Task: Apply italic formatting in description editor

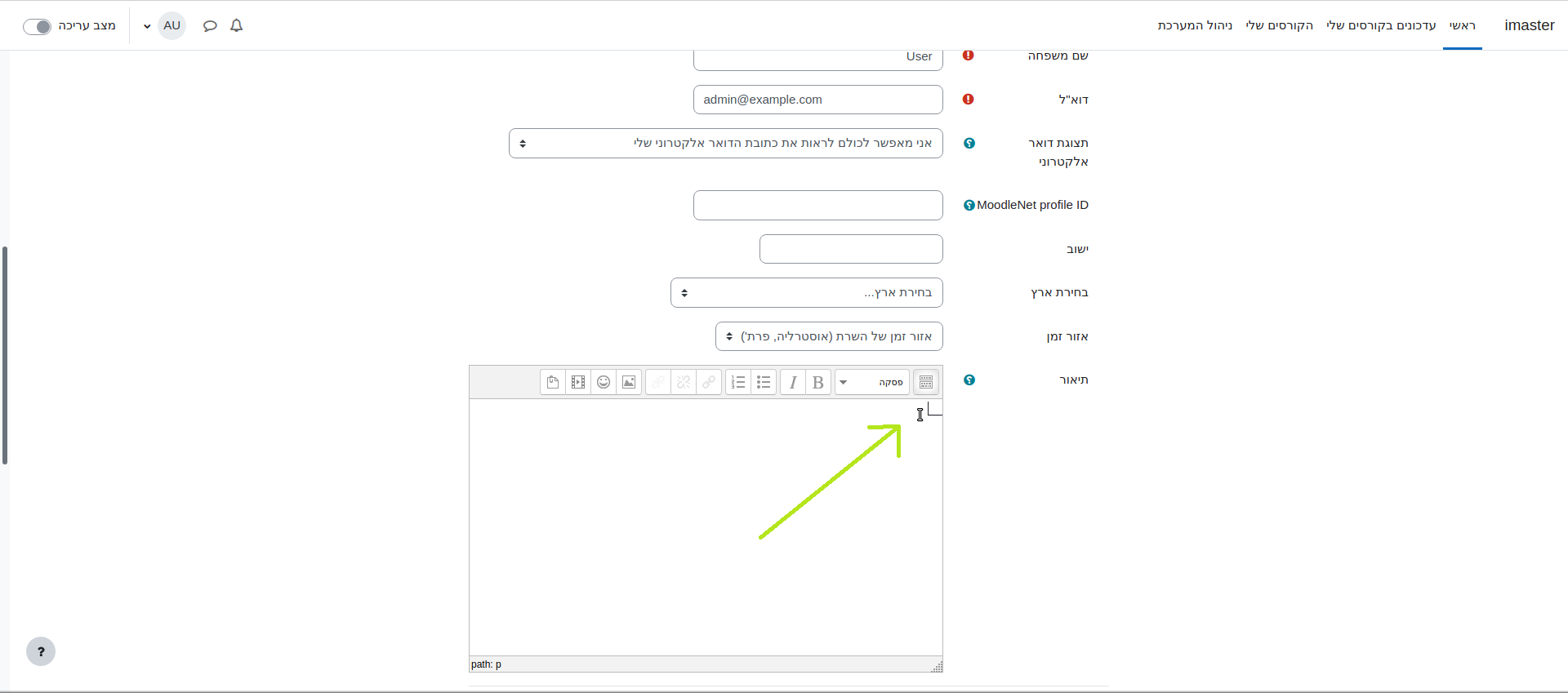Action: click(793, 382)
